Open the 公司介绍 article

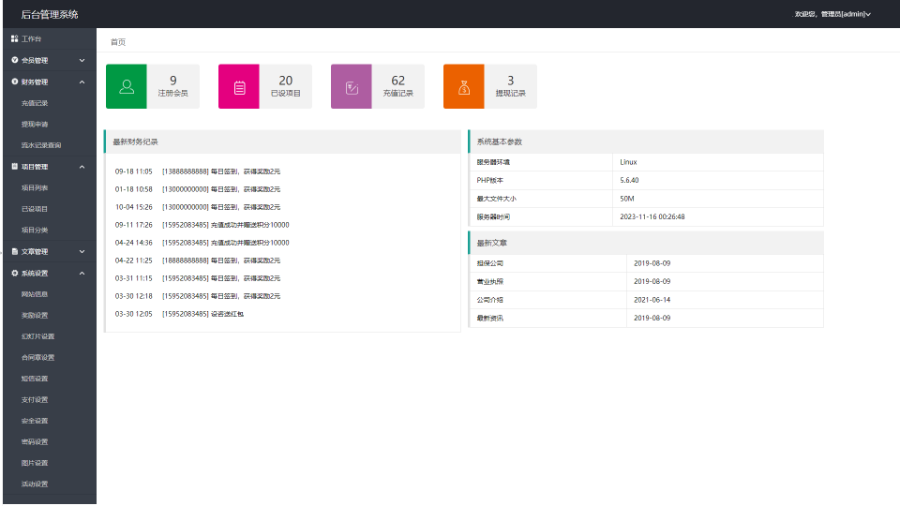coord(490,300)
